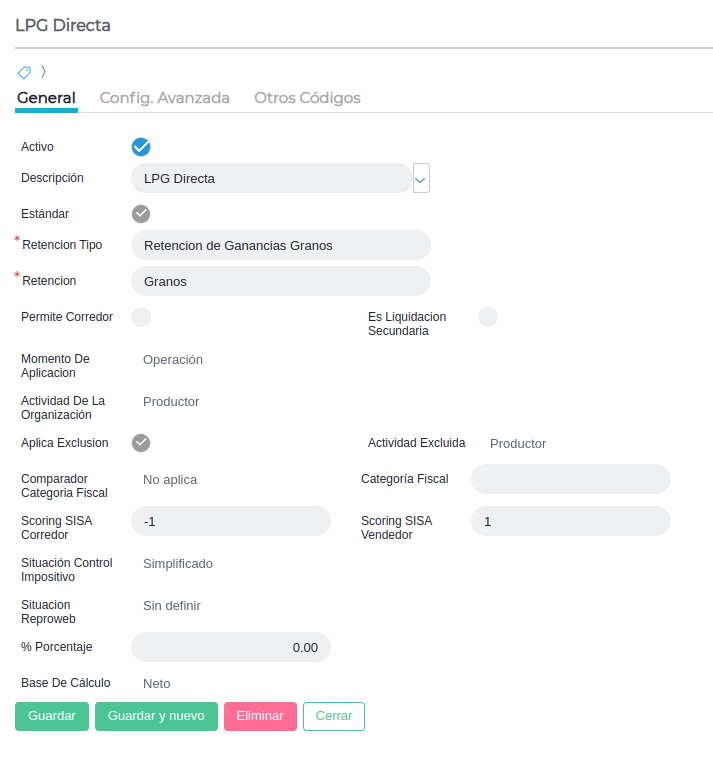713x763 pixels.
Task: Click the Eliminar button
Action: pos(260,716)
